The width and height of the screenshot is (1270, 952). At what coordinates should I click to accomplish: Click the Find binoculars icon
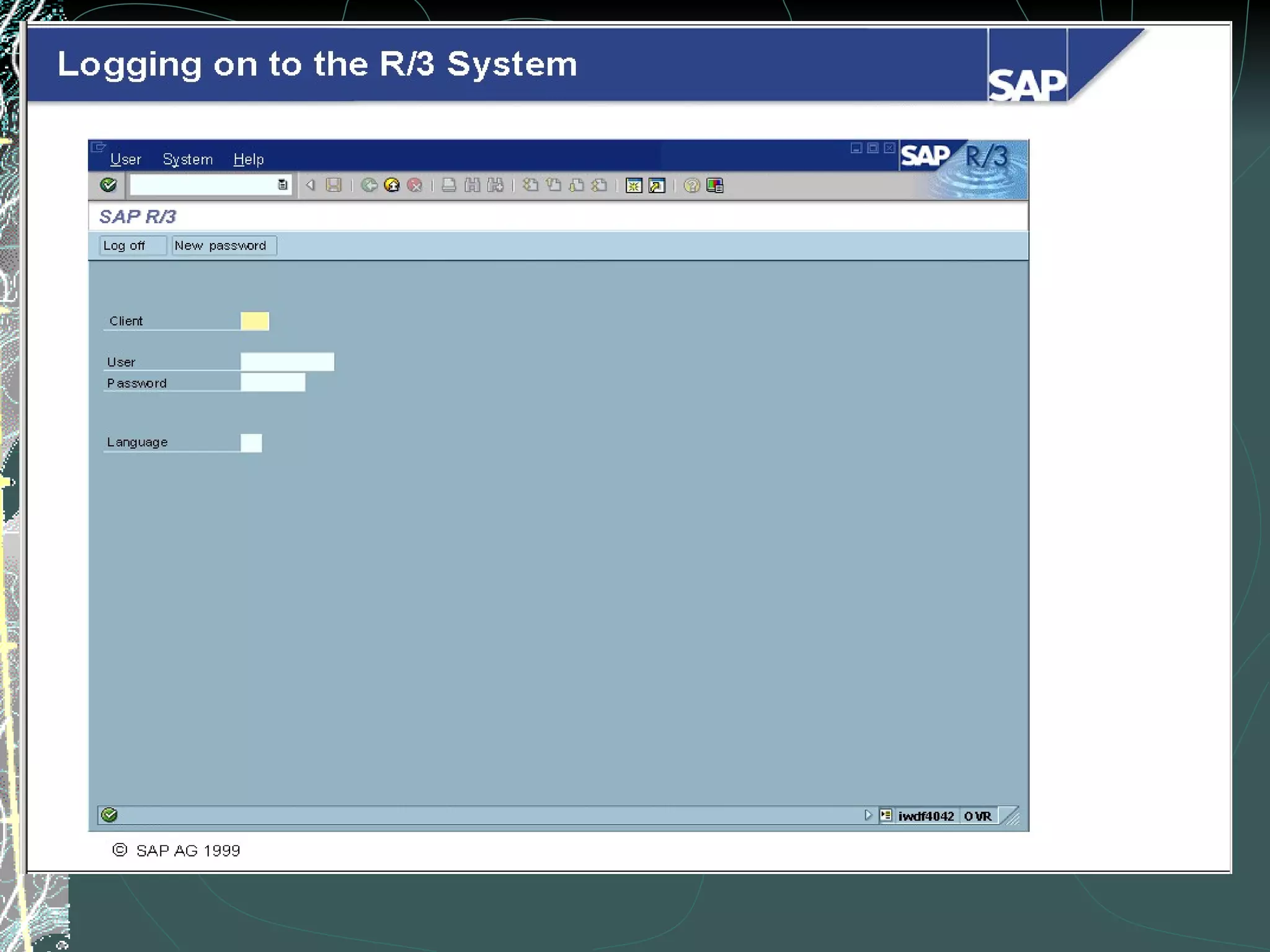pyautogui.click(x=472, y=185)
